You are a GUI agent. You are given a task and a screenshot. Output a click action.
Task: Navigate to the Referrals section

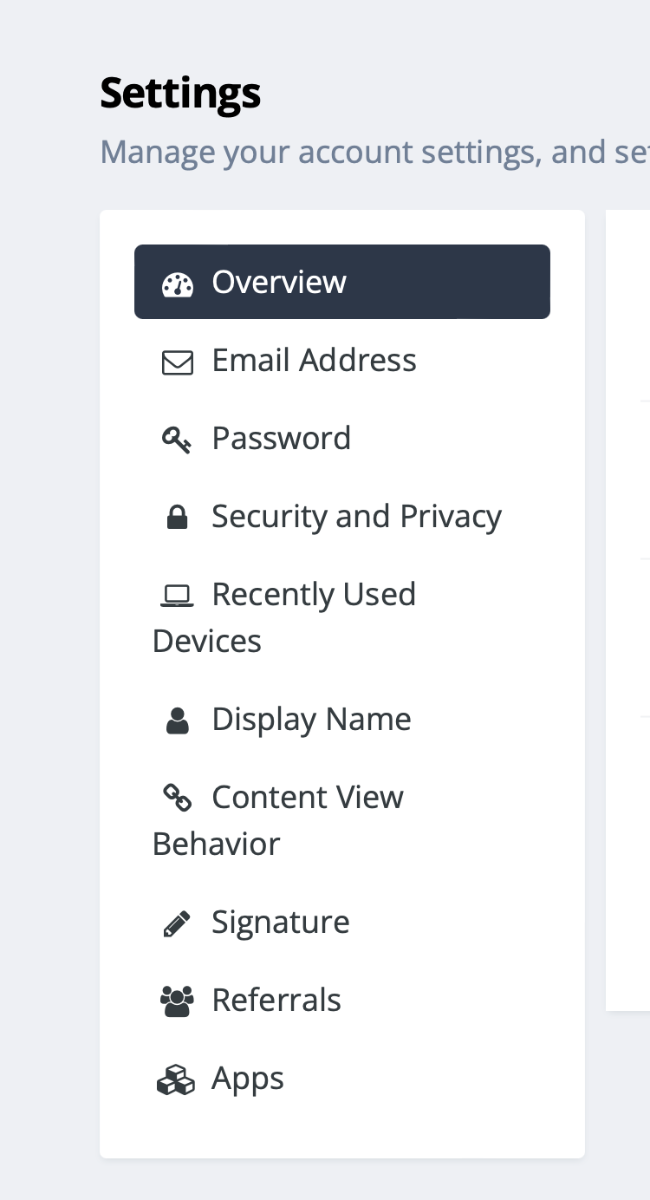click(276, 1000)
